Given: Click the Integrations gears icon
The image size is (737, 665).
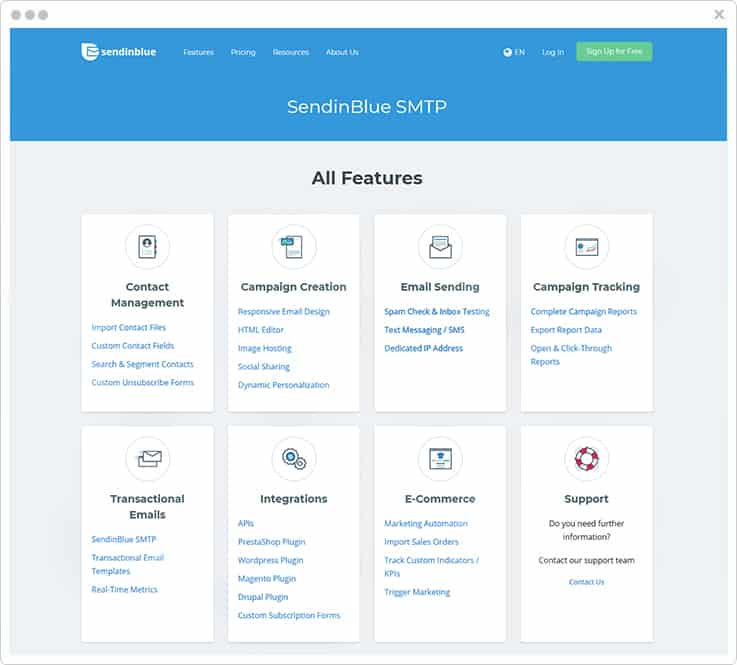Looking at the screenshot, I should point(294,459).
